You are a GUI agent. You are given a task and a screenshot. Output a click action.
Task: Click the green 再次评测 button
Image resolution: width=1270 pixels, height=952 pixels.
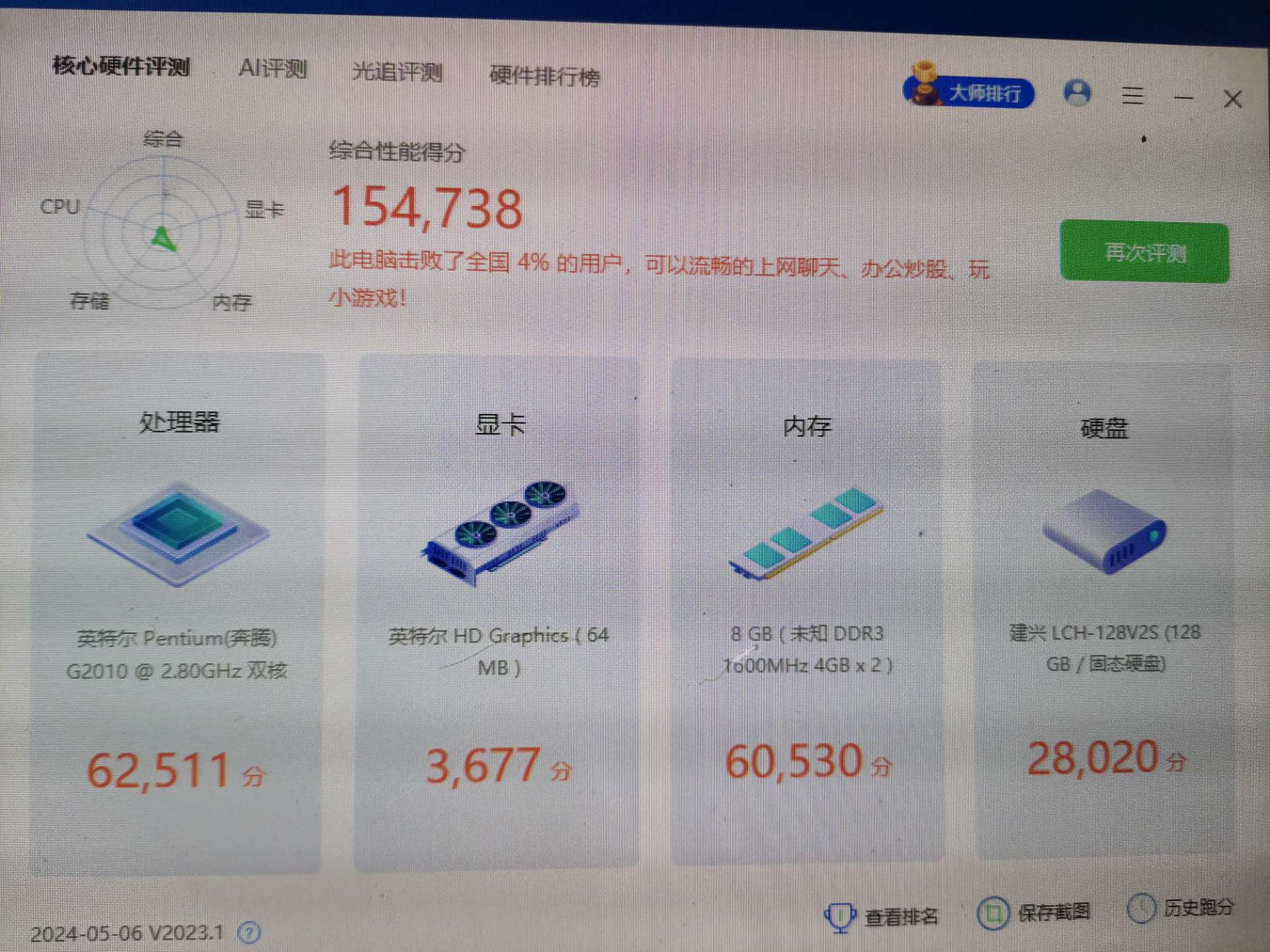[x=1144, y=253]
